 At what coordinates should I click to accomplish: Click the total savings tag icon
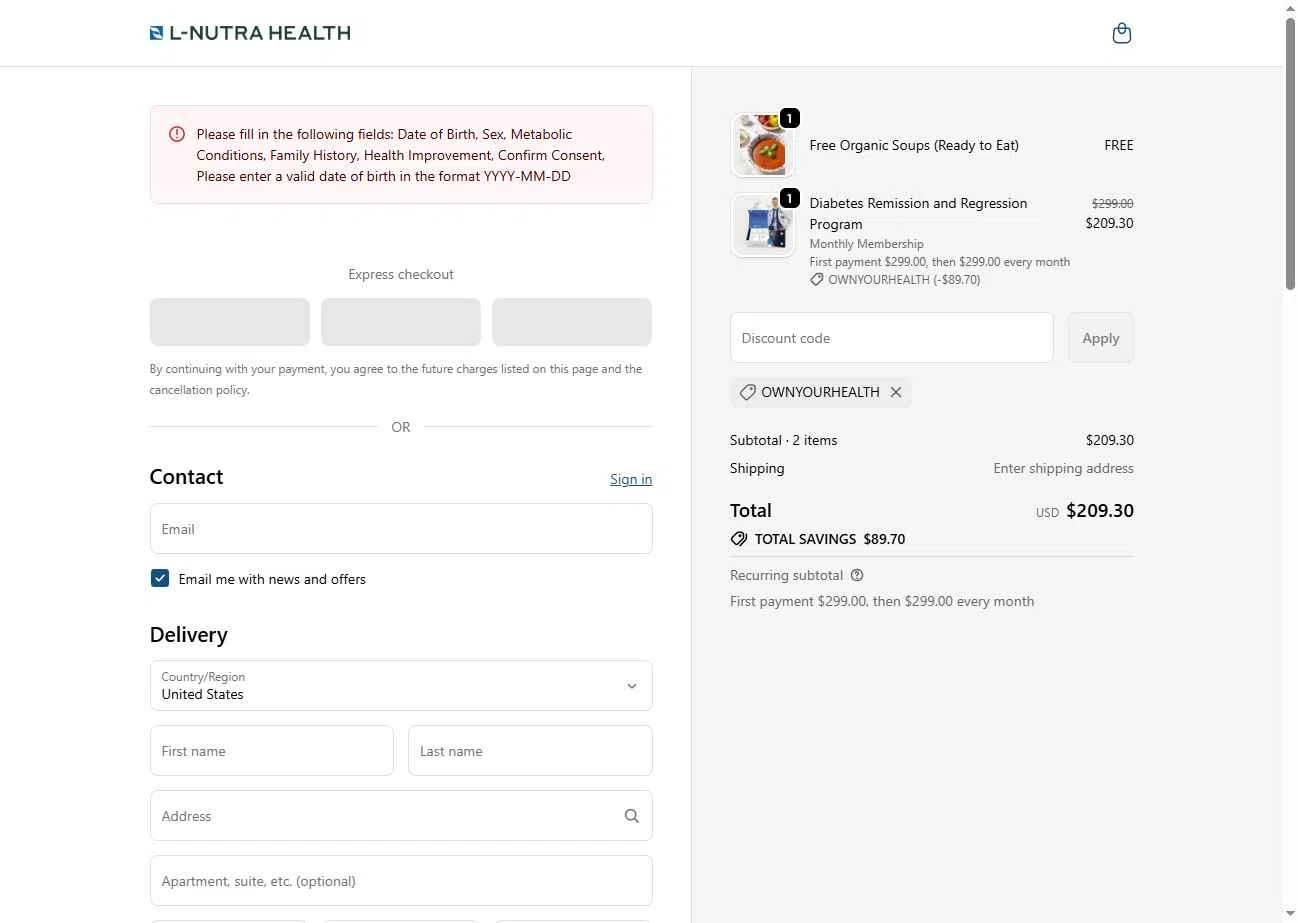click(739, 539)
